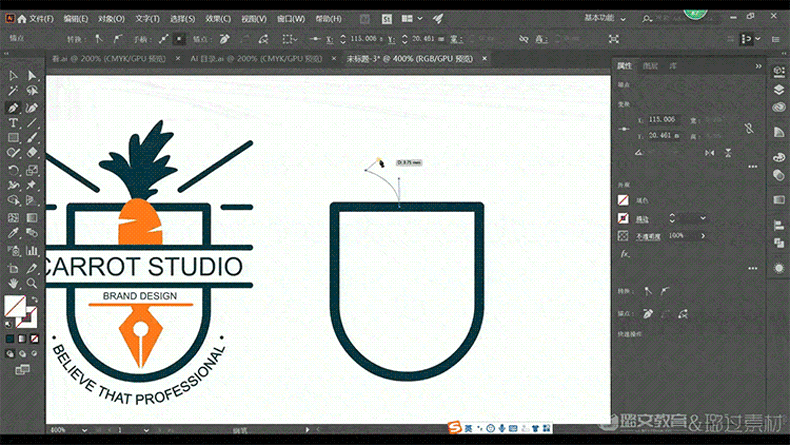Select the Artboard tool
The image size is (790, 445).
pyautogui.click(x=13, y=268)
